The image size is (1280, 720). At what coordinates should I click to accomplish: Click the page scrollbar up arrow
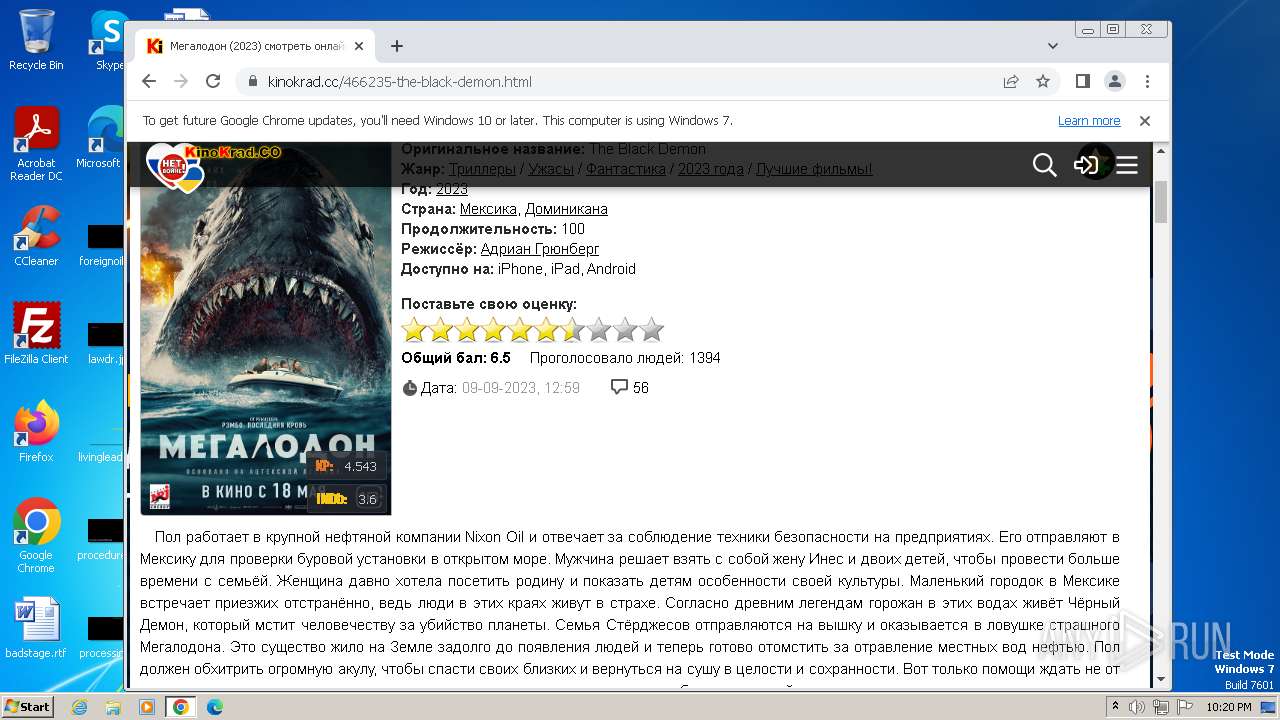(x=1161, y=150)
